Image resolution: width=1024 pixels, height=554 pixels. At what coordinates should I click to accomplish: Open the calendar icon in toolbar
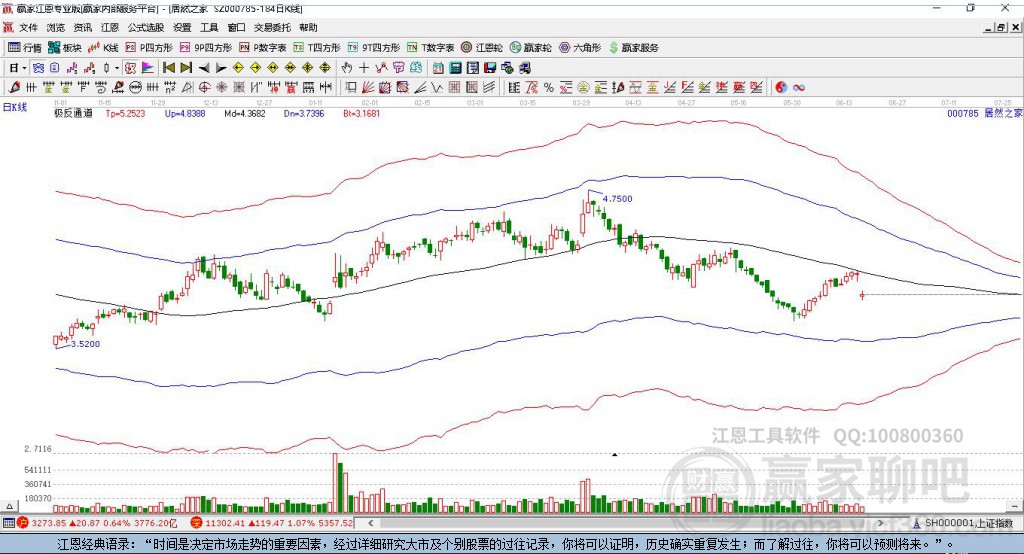point(438,68)
